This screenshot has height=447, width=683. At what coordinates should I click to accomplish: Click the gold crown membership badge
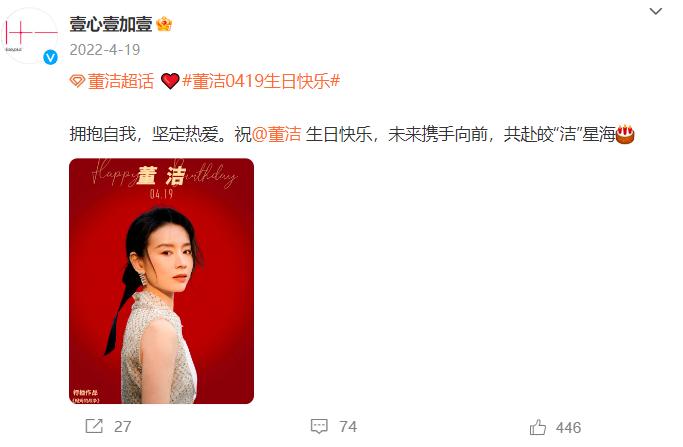(164, 24)
